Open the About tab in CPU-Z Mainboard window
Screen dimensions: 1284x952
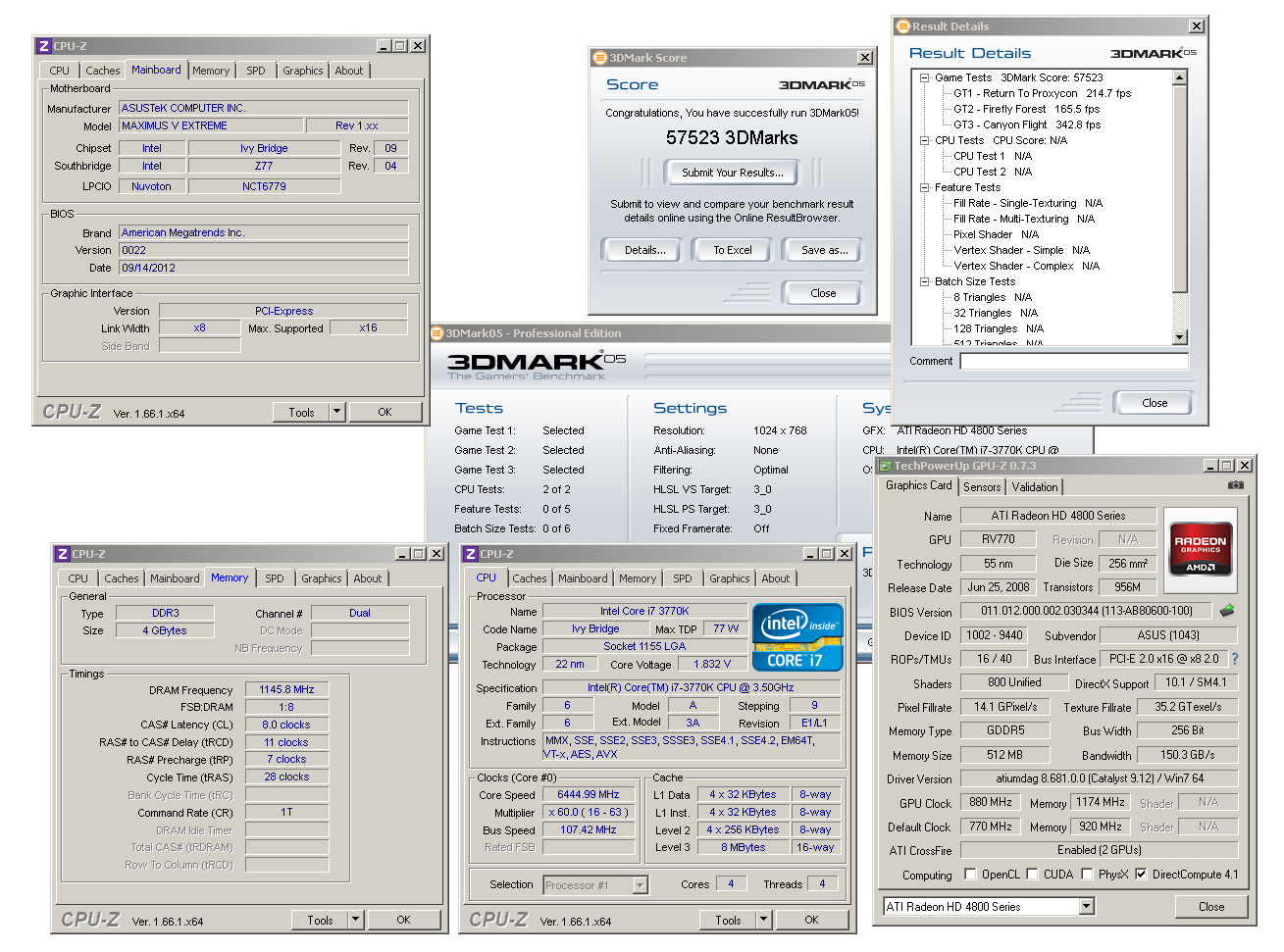coord(349,71)
